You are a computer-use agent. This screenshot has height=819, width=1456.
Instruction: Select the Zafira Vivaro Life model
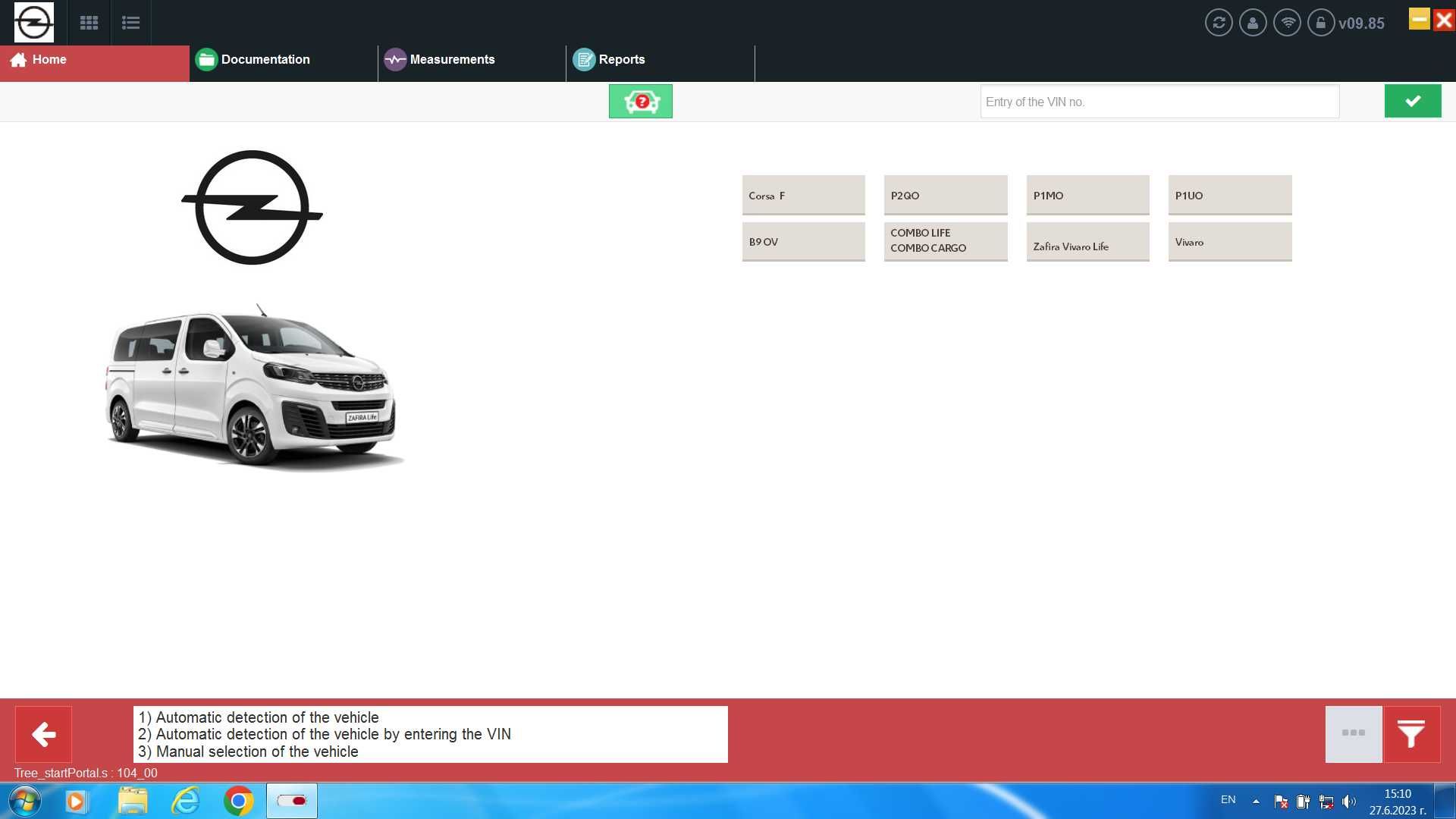(x=1087, y=241)
